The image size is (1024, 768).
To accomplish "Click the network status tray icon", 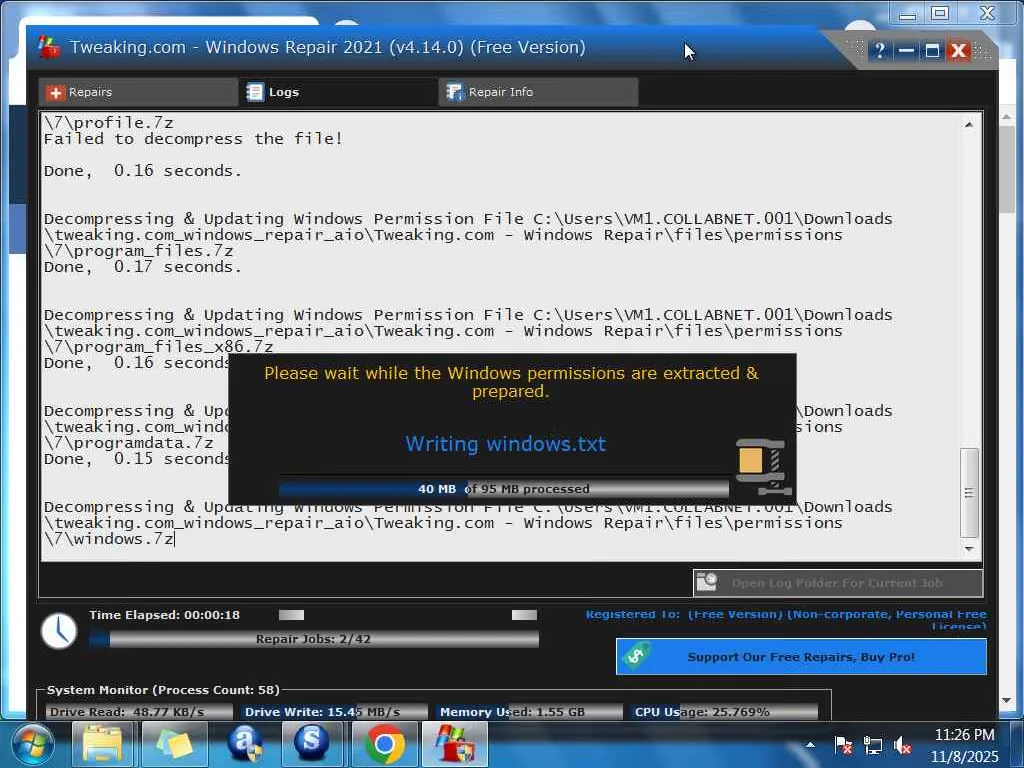I will 872,745.
